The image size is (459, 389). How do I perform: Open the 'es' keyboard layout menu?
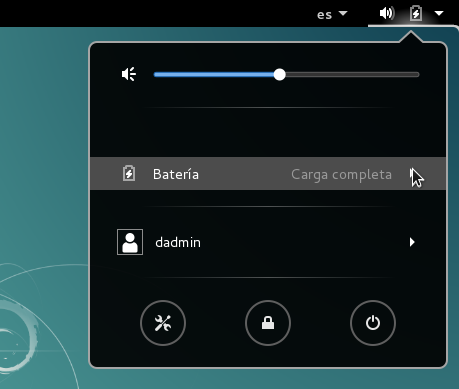point(332,14)
